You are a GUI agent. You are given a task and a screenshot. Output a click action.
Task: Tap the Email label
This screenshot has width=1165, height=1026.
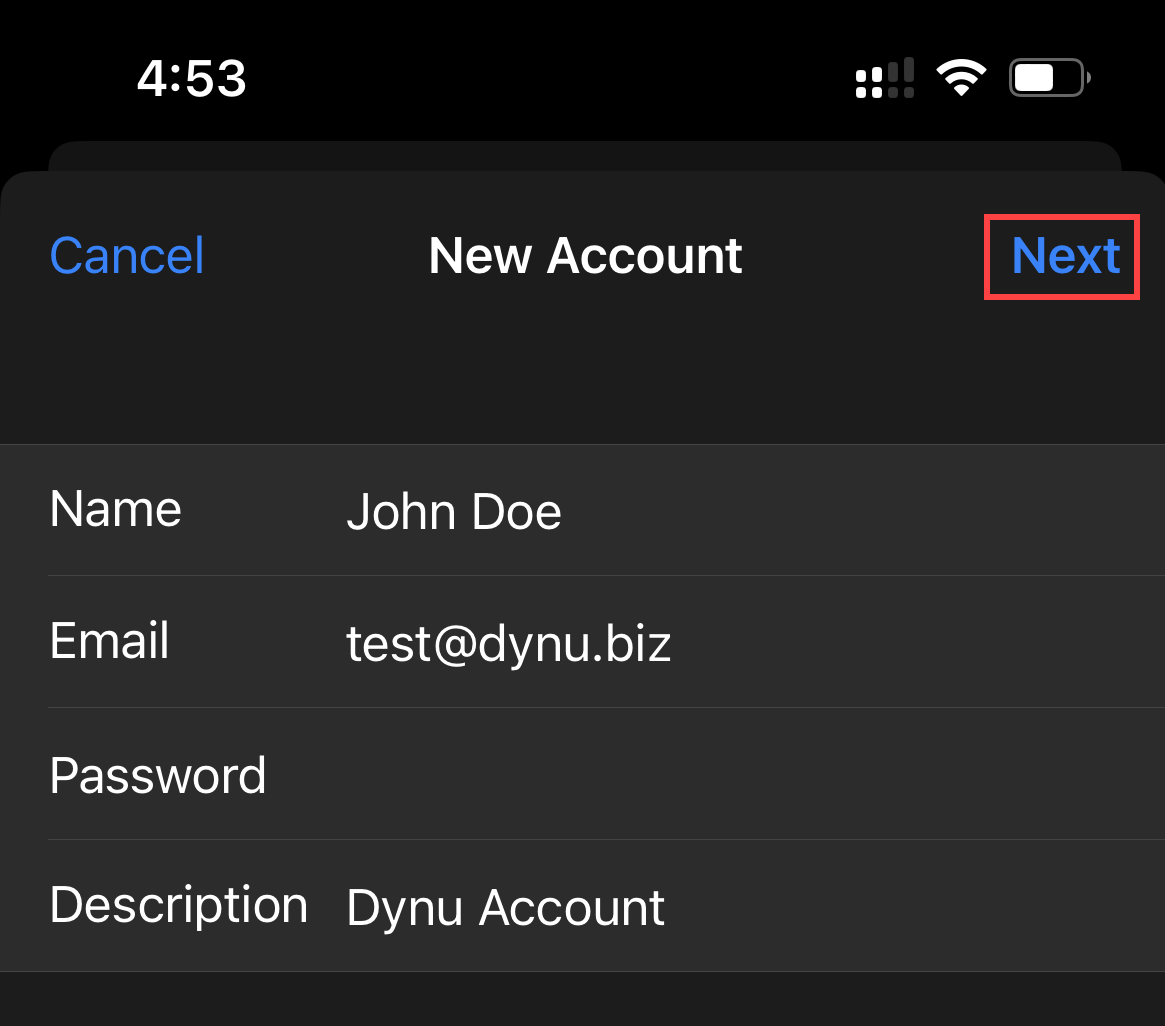(109, 640)
